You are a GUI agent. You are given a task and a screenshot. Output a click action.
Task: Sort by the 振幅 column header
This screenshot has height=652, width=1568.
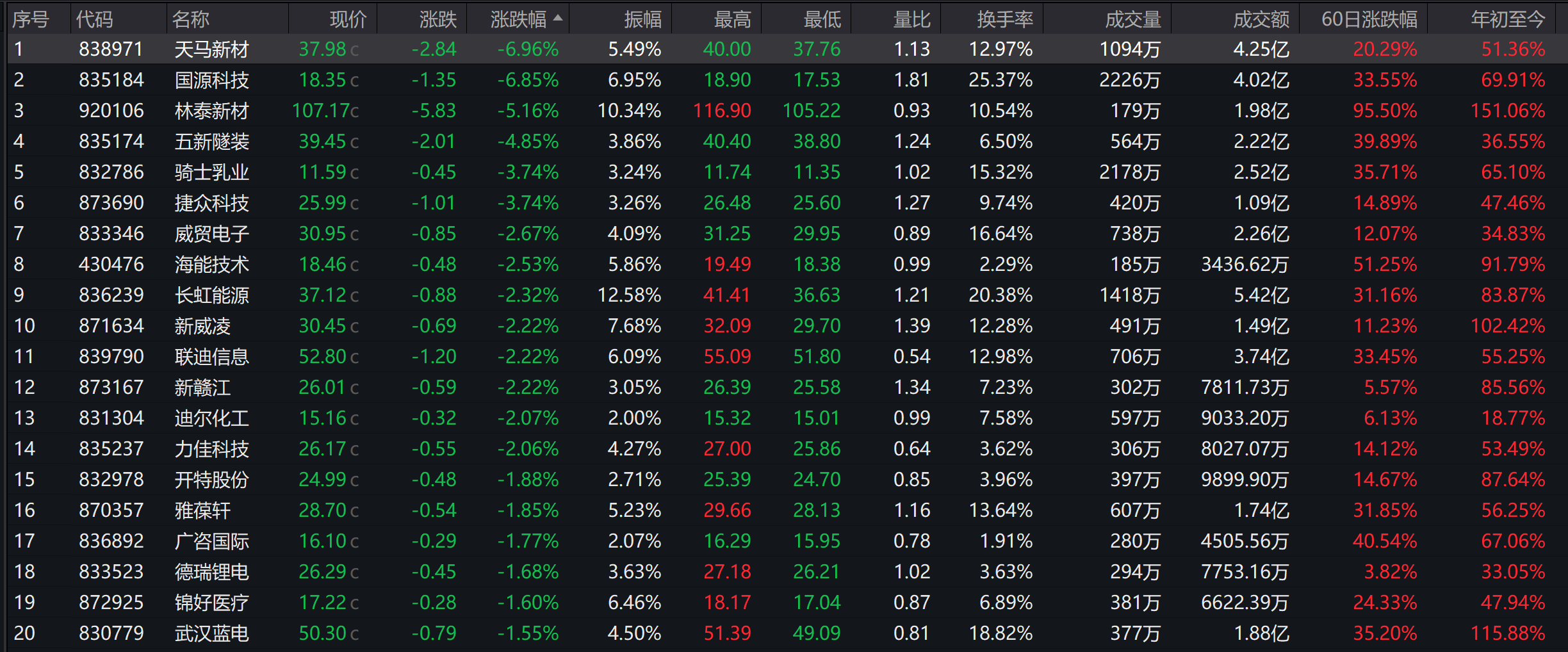pyautogui.click(x=643, y=19)
